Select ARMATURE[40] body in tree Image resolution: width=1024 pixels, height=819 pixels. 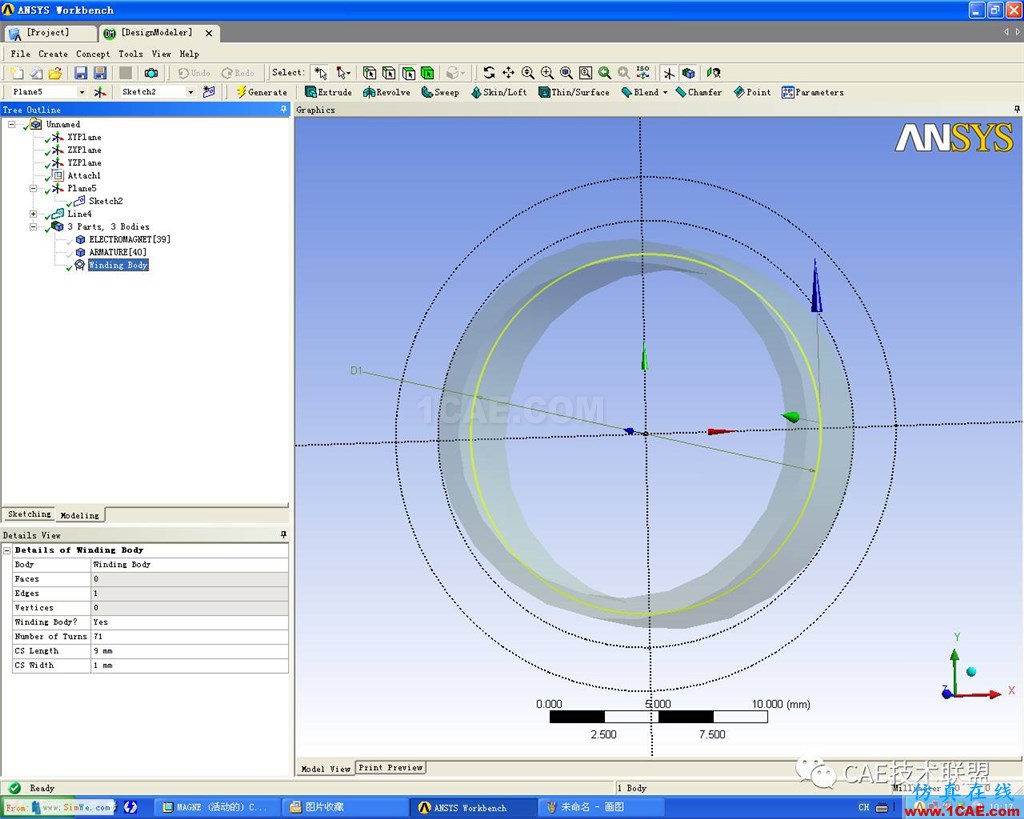(118, 252)
